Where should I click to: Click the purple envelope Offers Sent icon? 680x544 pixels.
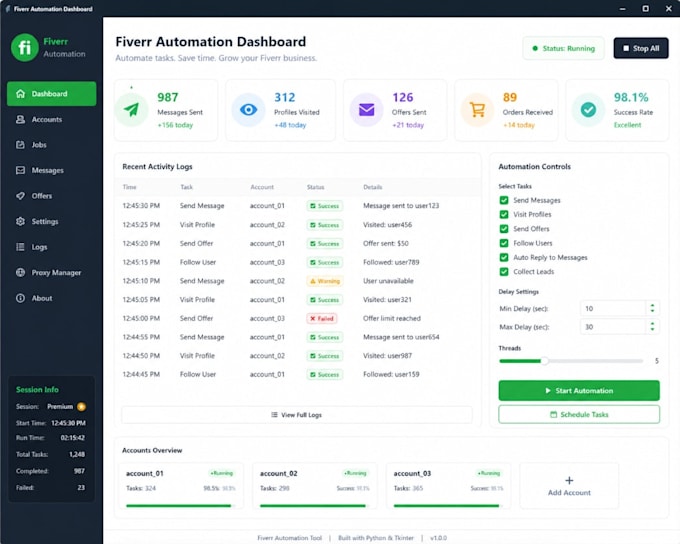pyautogui.click(x=366, y=110)
